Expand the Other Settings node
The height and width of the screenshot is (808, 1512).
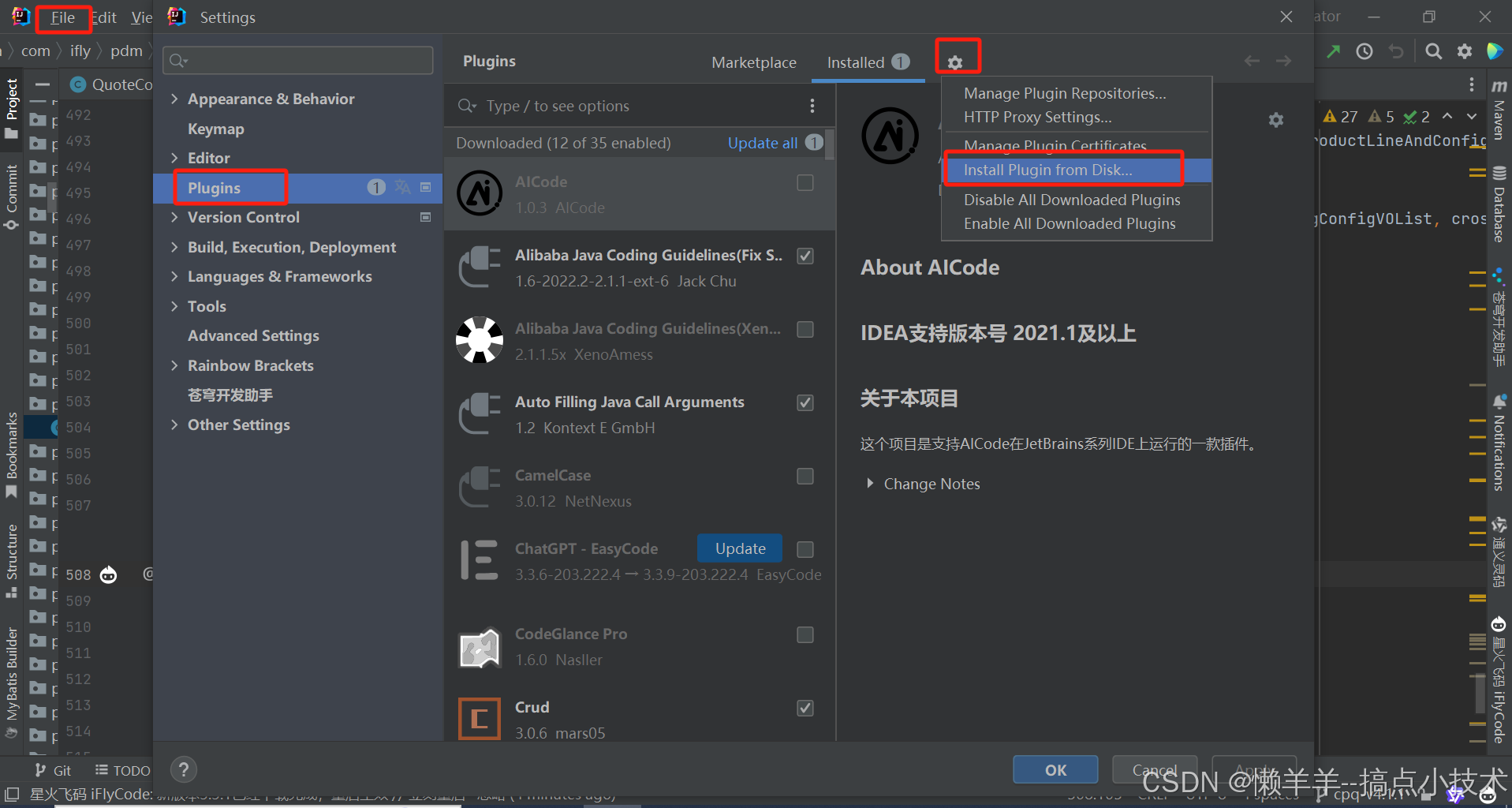point(174,425)
